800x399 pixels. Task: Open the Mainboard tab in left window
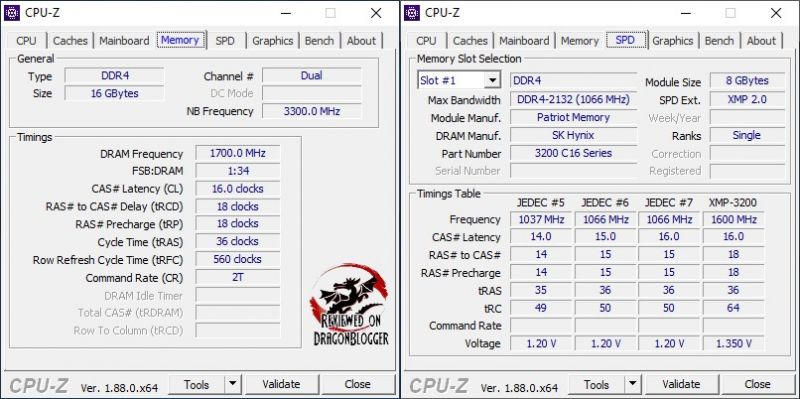tap(124, 41)
